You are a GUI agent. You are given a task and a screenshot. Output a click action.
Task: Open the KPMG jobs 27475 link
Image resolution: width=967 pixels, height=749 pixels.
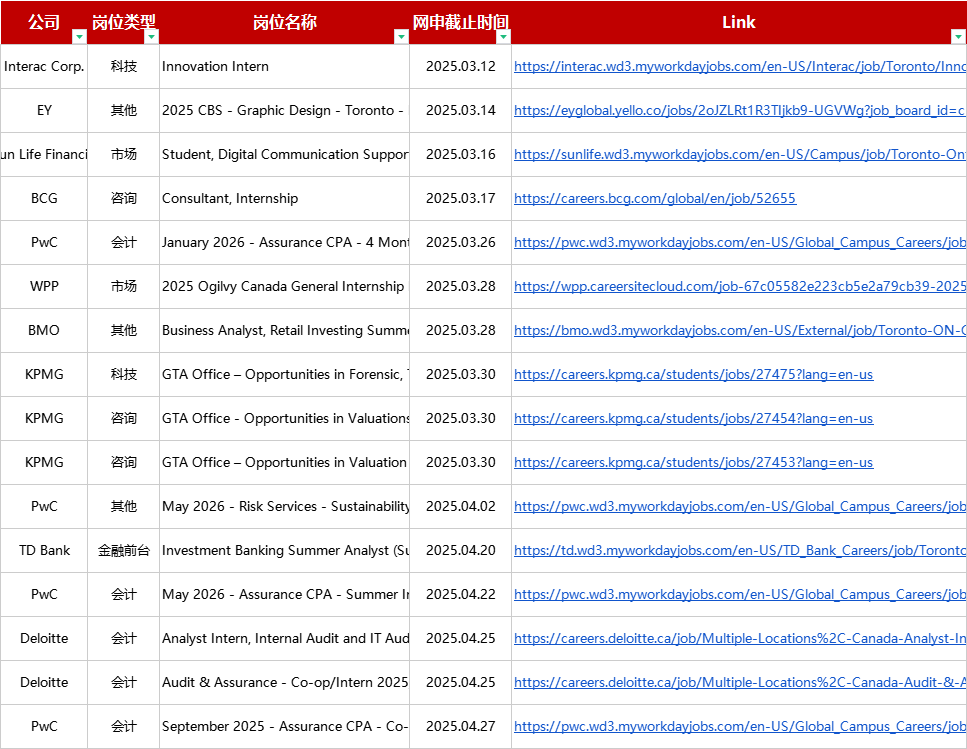pyautogui.click(x=693, y=374)
